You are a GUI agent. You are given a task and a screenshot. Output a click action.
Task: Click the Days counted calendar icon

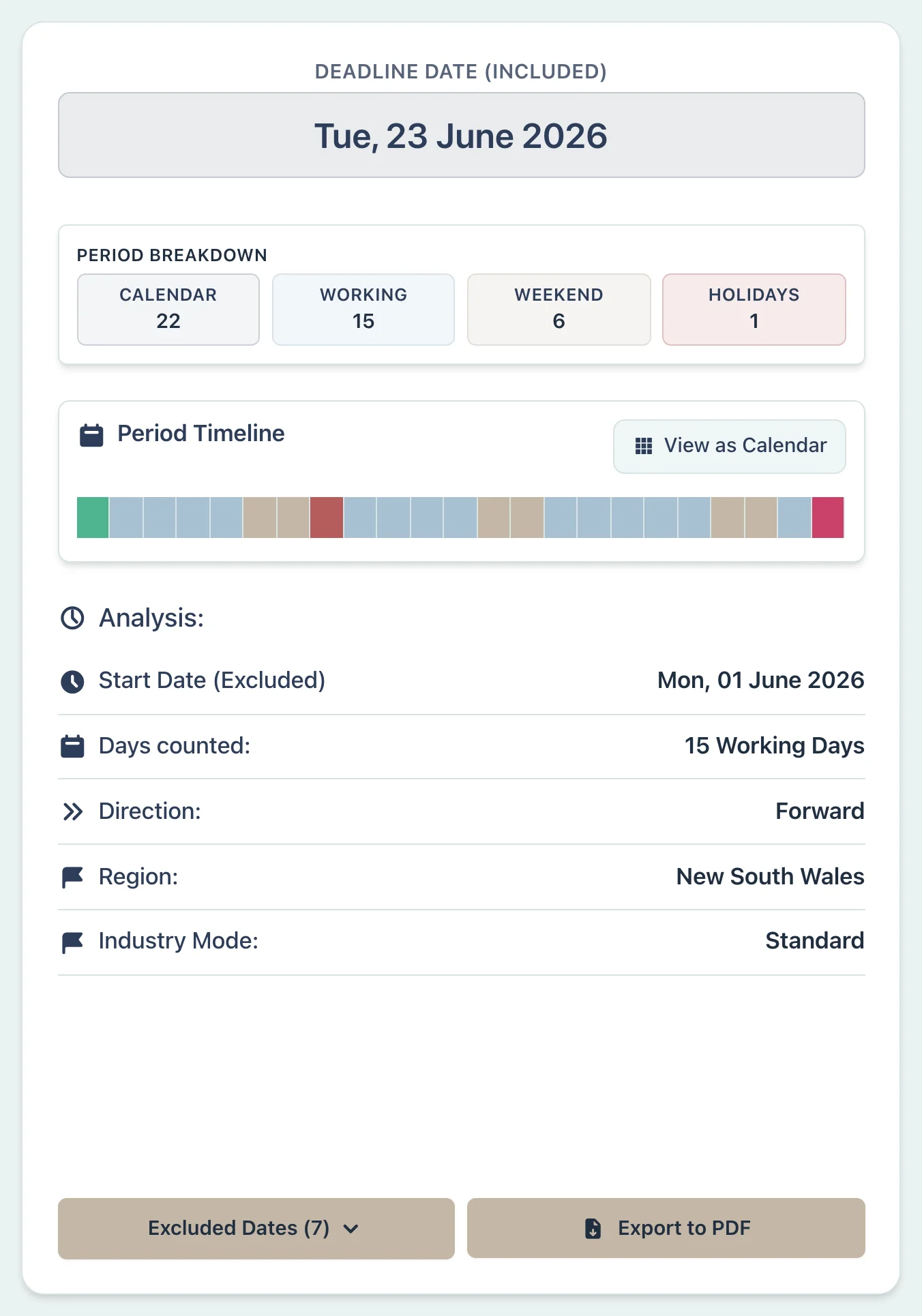pos(72,746)
